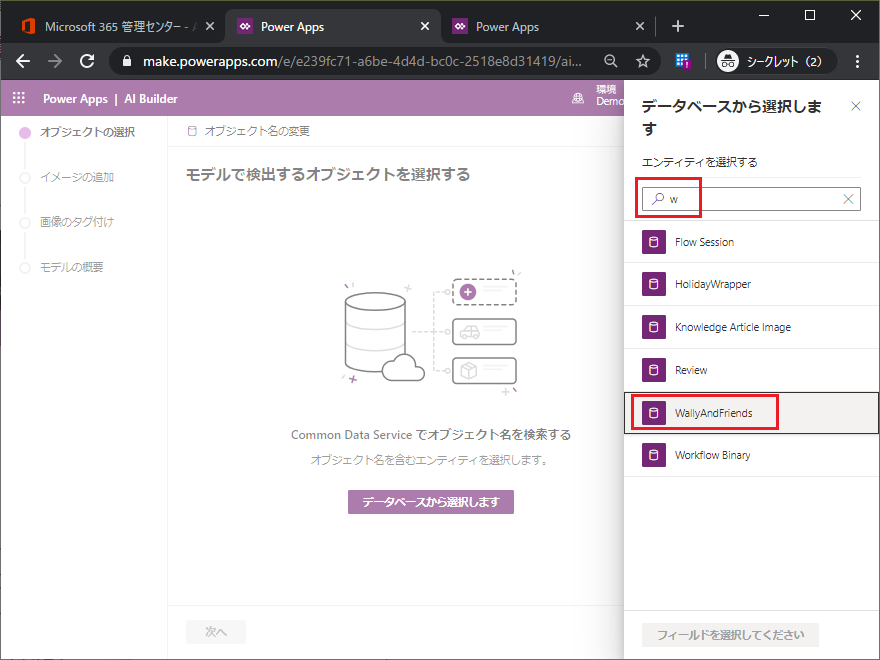
Task: Select the Flow Session entity
Action: (x=704, y=242)
